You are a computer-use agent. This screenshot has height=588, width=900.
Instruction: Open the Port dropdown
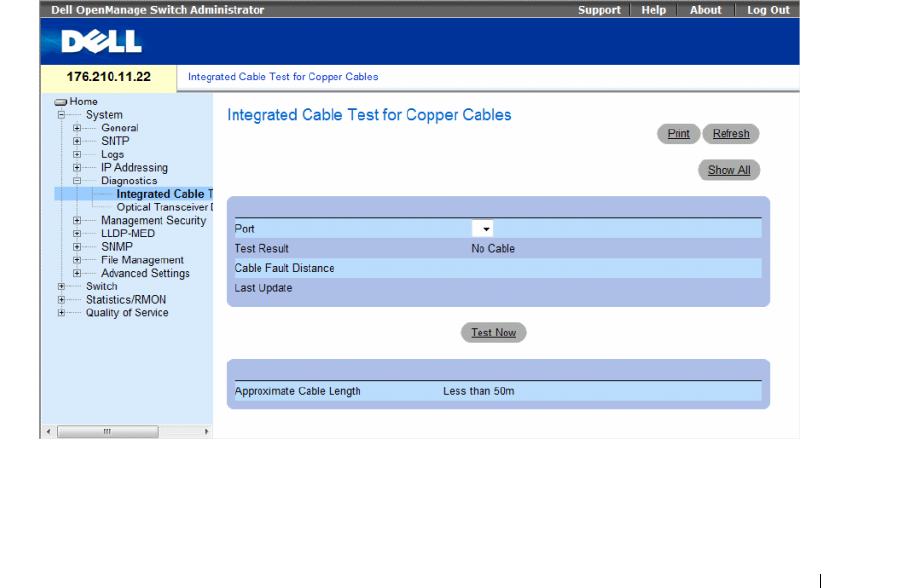point(483,229)
